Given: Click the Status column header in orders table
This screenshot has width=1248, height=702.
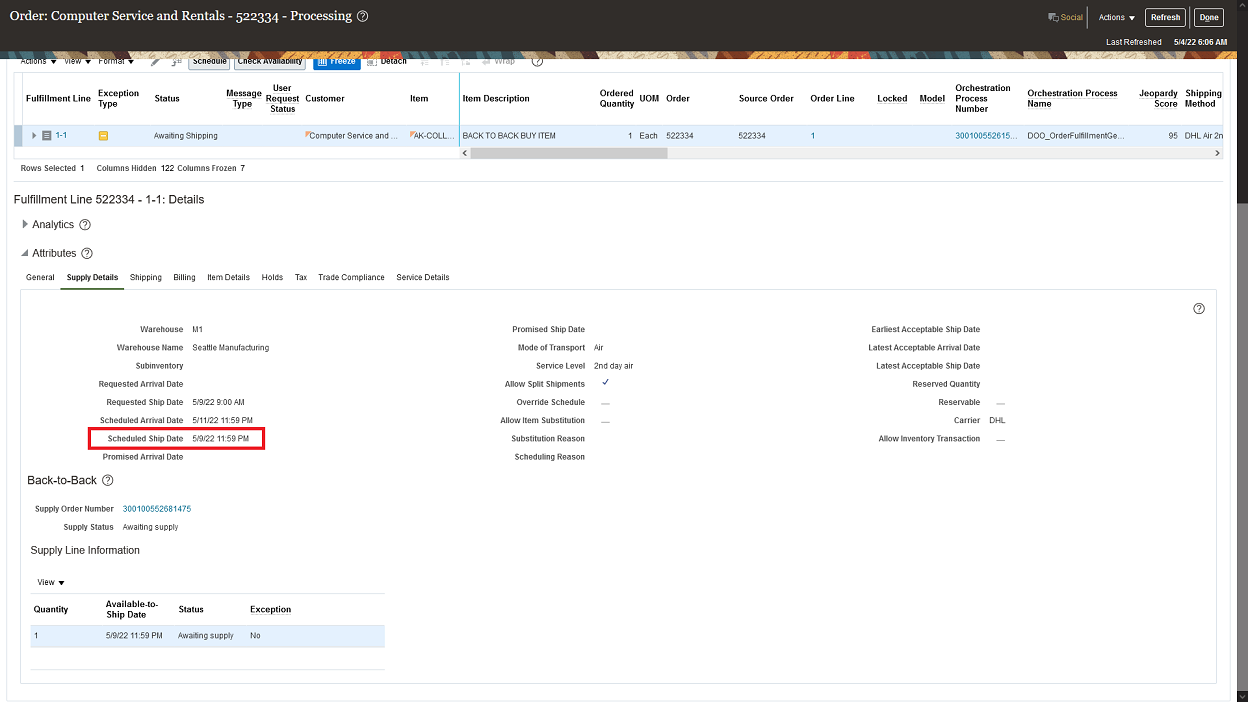Looking at the screenshot, I should 167,98.
